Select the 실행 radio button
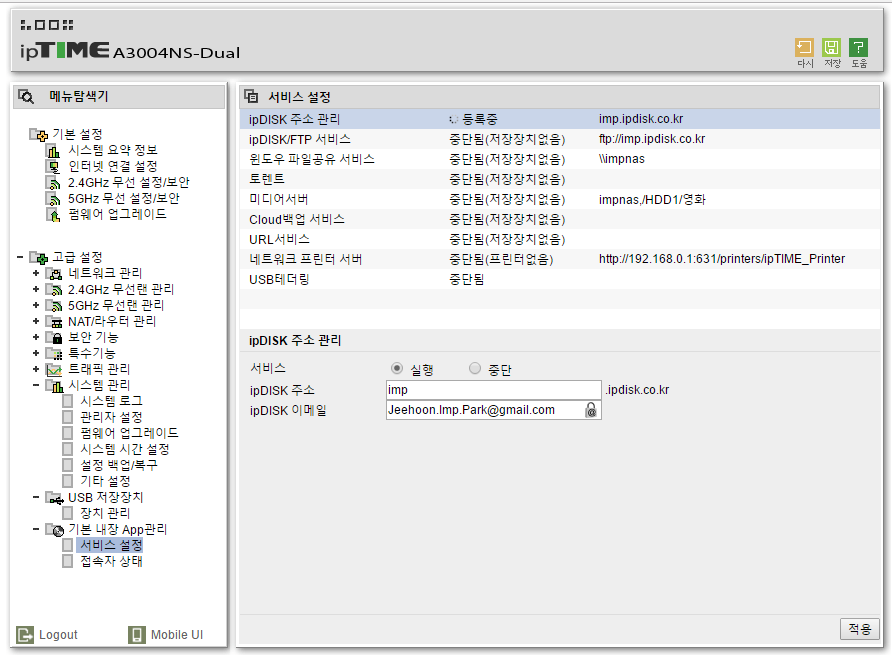892x659 pixels. click(x=397, y=368)
